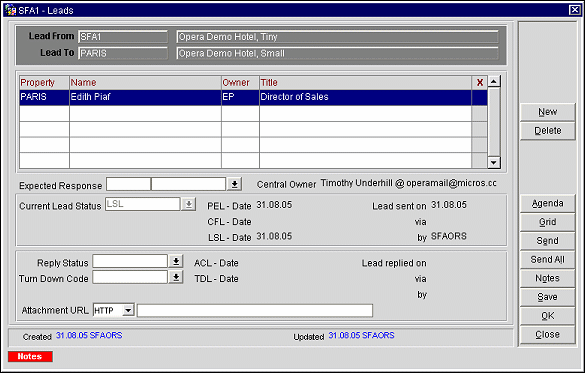585x373 pixels.
Task: Open the Expected Response date picker arrow
Action: click(235, 184)
